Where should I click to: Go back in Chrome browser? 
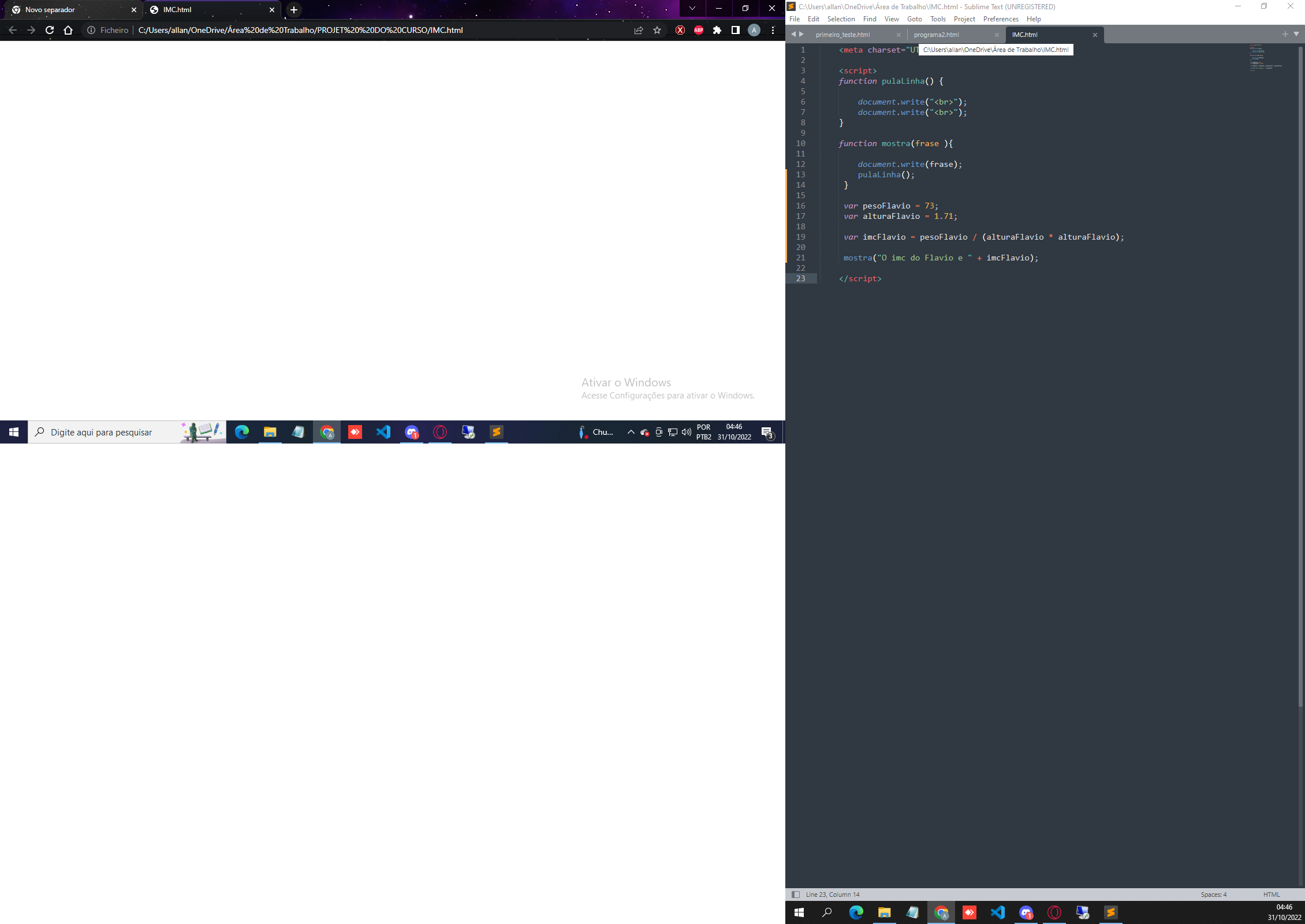[13, 30]
